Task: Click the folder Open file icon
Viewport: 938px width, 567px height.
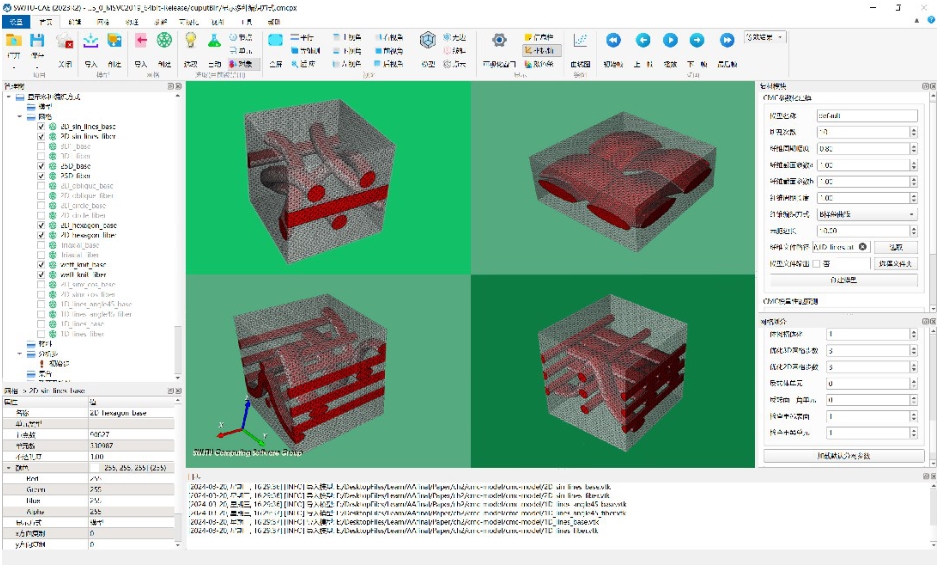Action: pos(14,41)
